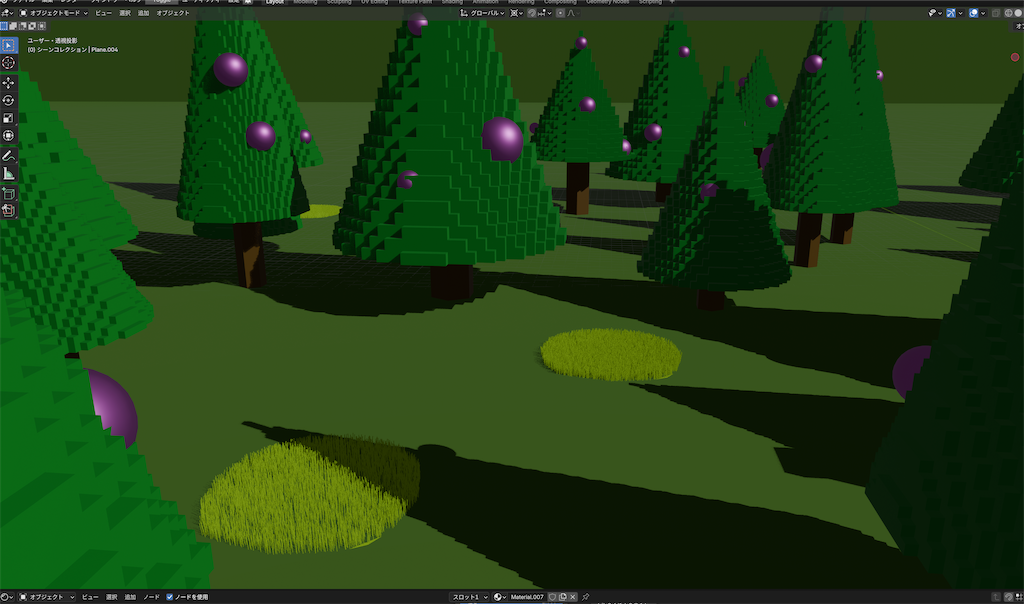Click the intersect selection mode icon
This screenshot has height=604, width=1024.
click(x=42, y=26)
